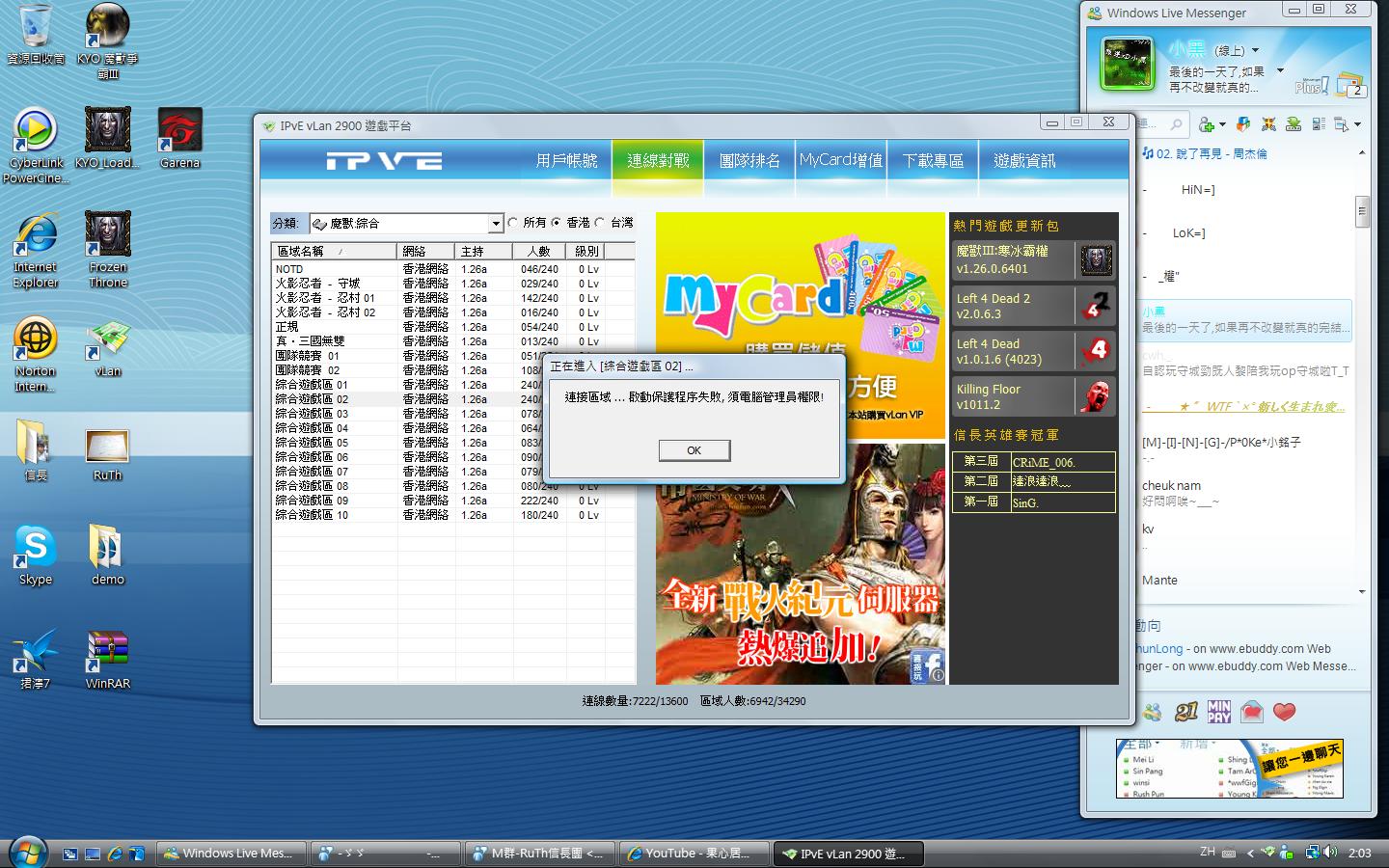Click the volume speaker icon in system tray

(1330, 853)
